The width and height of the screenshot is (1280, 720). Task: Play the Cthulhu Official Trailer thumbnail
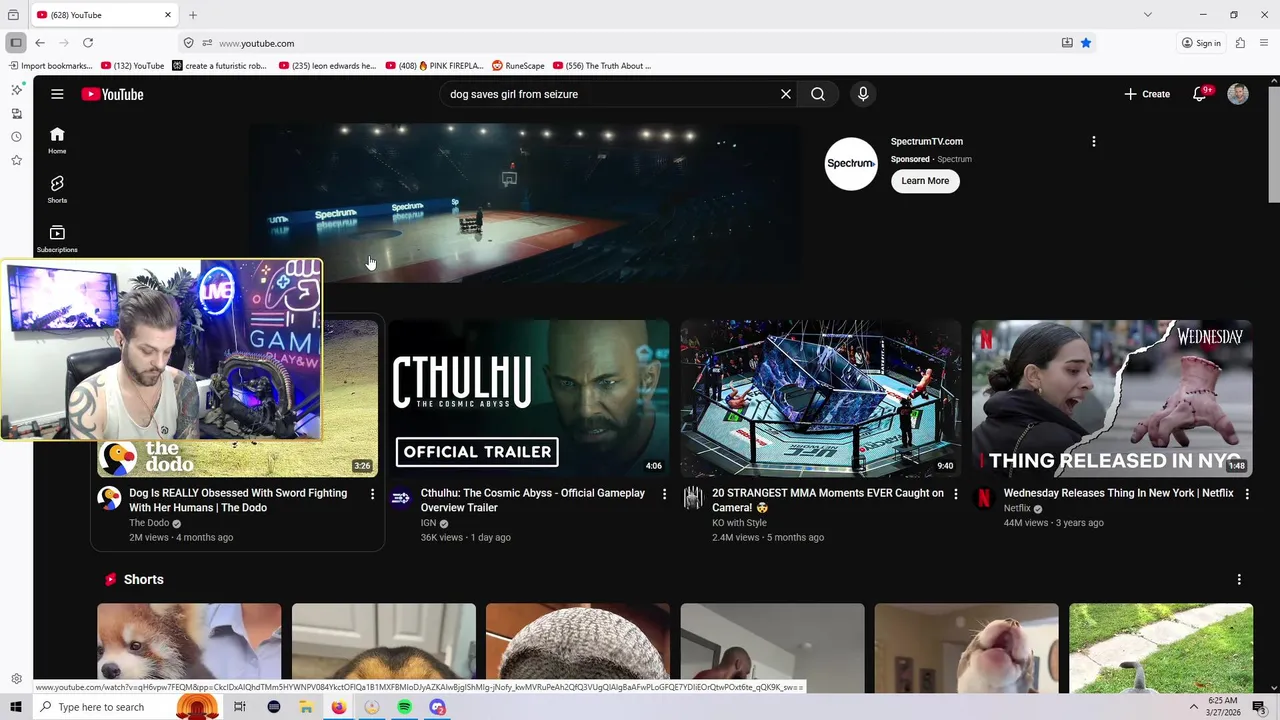(529, 399)
